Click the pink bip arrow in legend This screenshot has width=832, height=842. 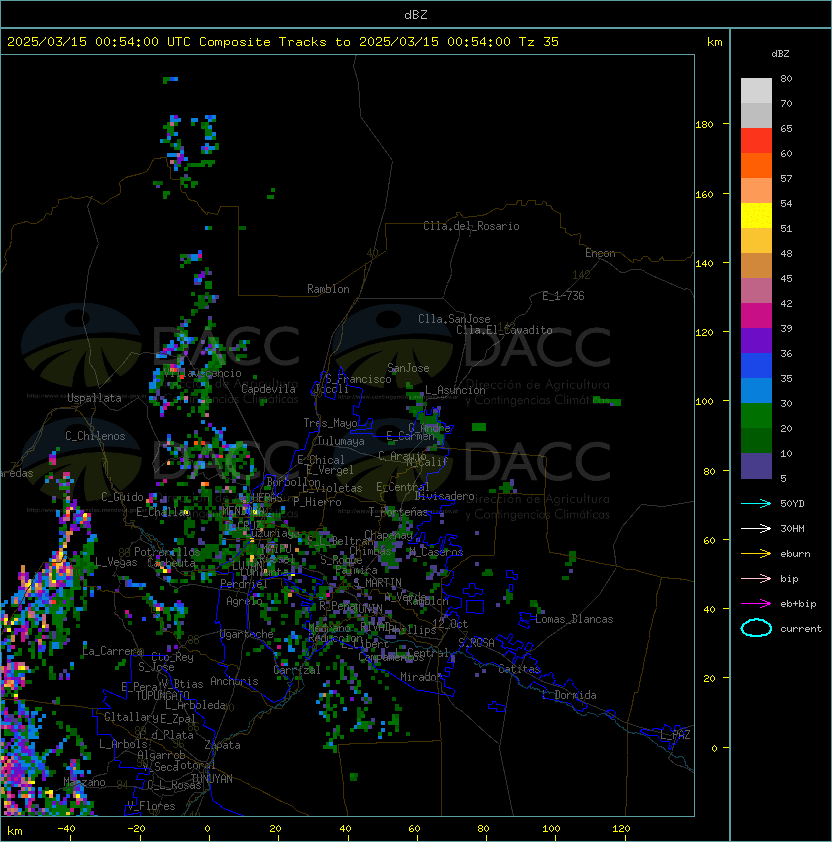tap(756, 578)
